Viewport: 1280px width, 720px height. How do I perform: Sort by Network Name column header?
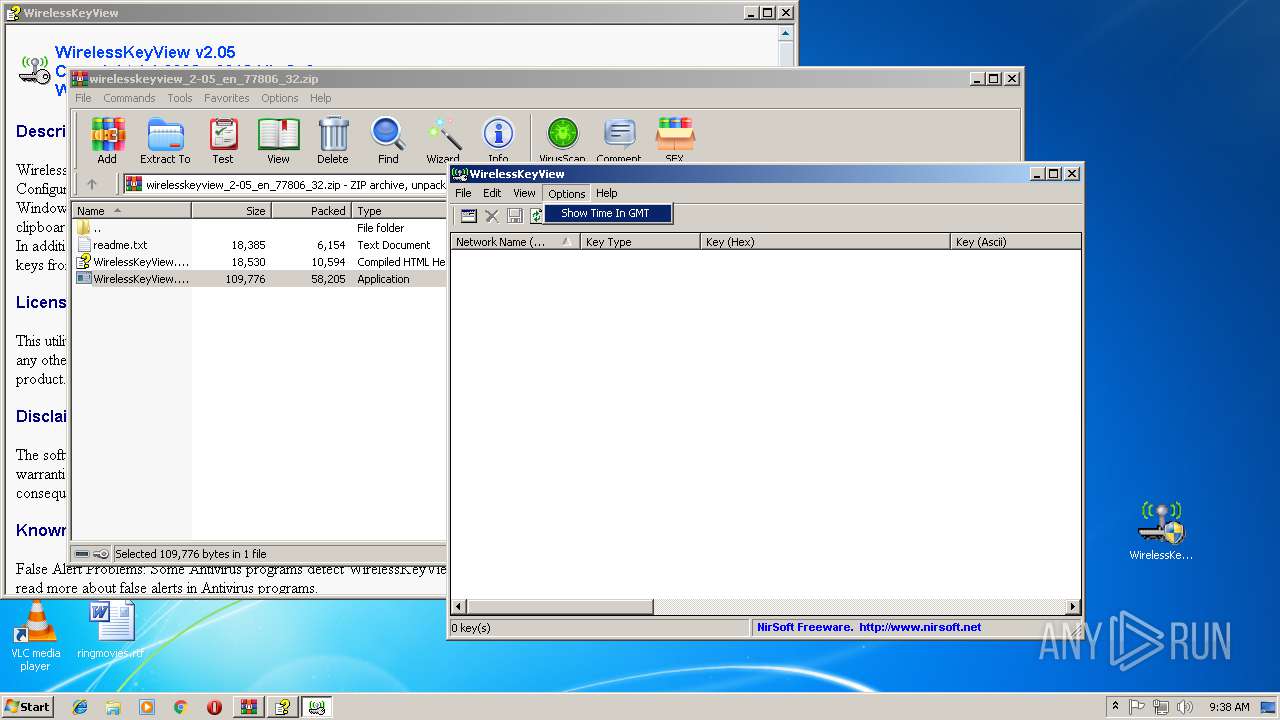tap(515, 242)
